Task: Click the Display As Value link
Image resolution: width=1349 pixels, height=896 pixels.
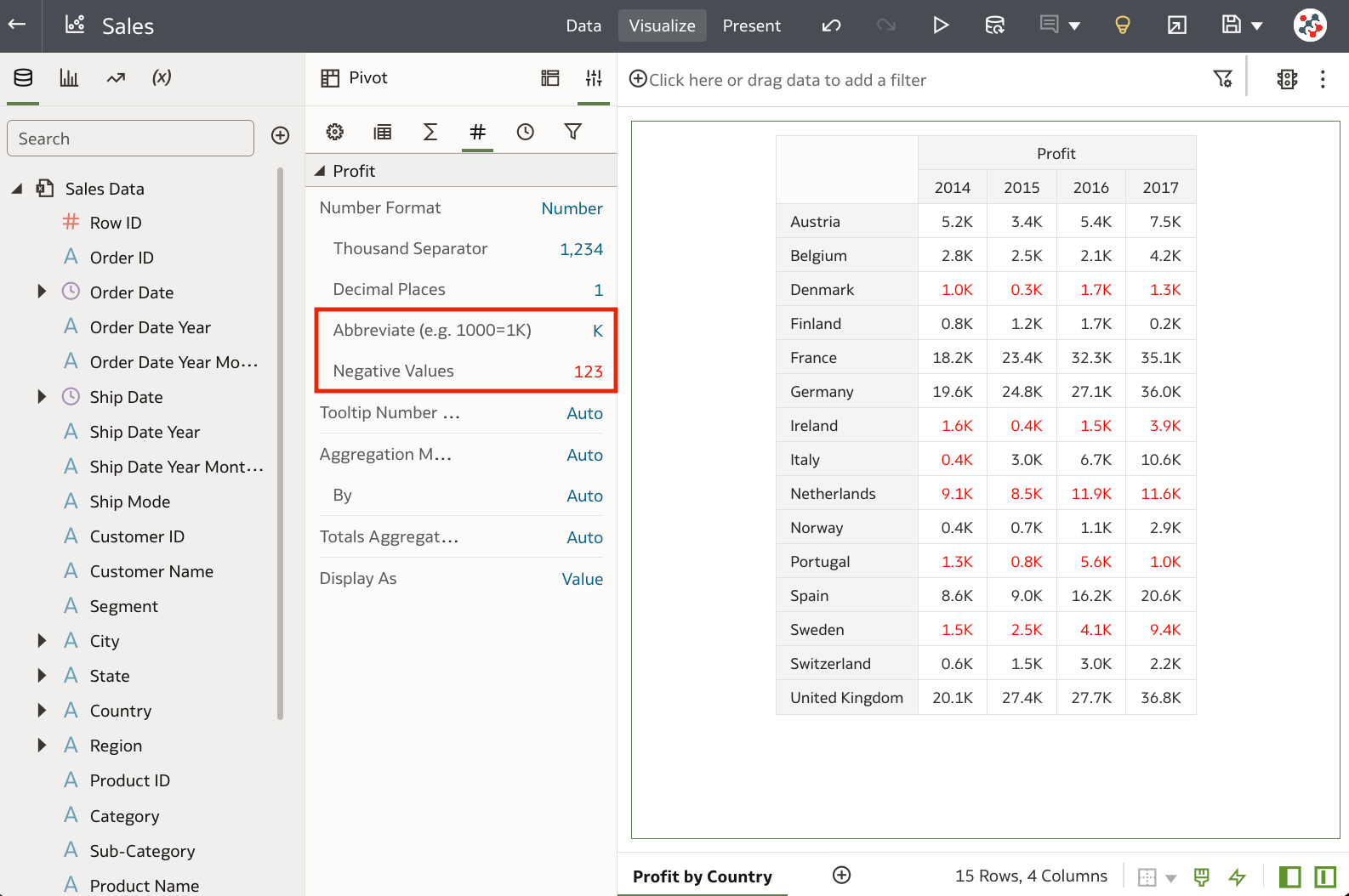Action: click(582, 579)
